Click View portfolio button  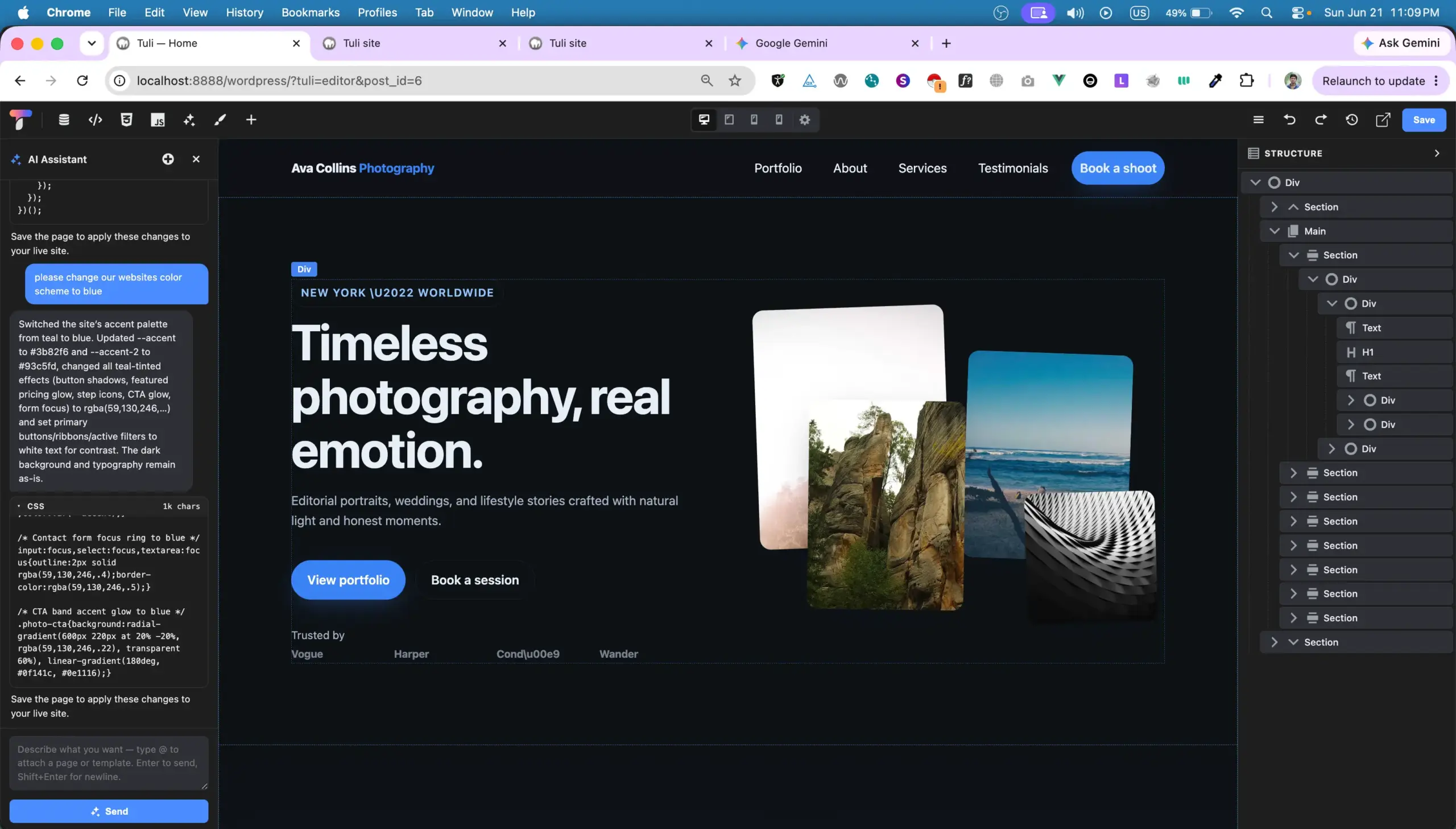pyautogui.click(x=348, y=580)
